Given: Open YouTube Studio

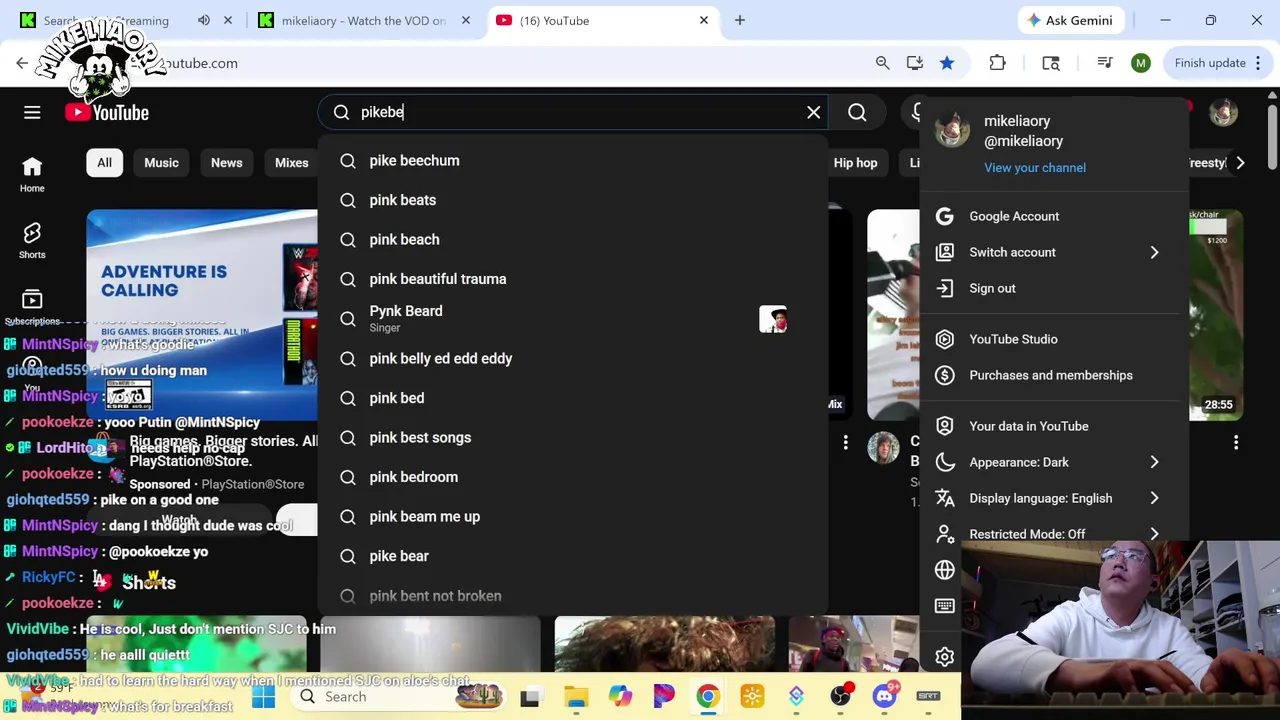Looking at the screenshot, I should point(1055,339).
